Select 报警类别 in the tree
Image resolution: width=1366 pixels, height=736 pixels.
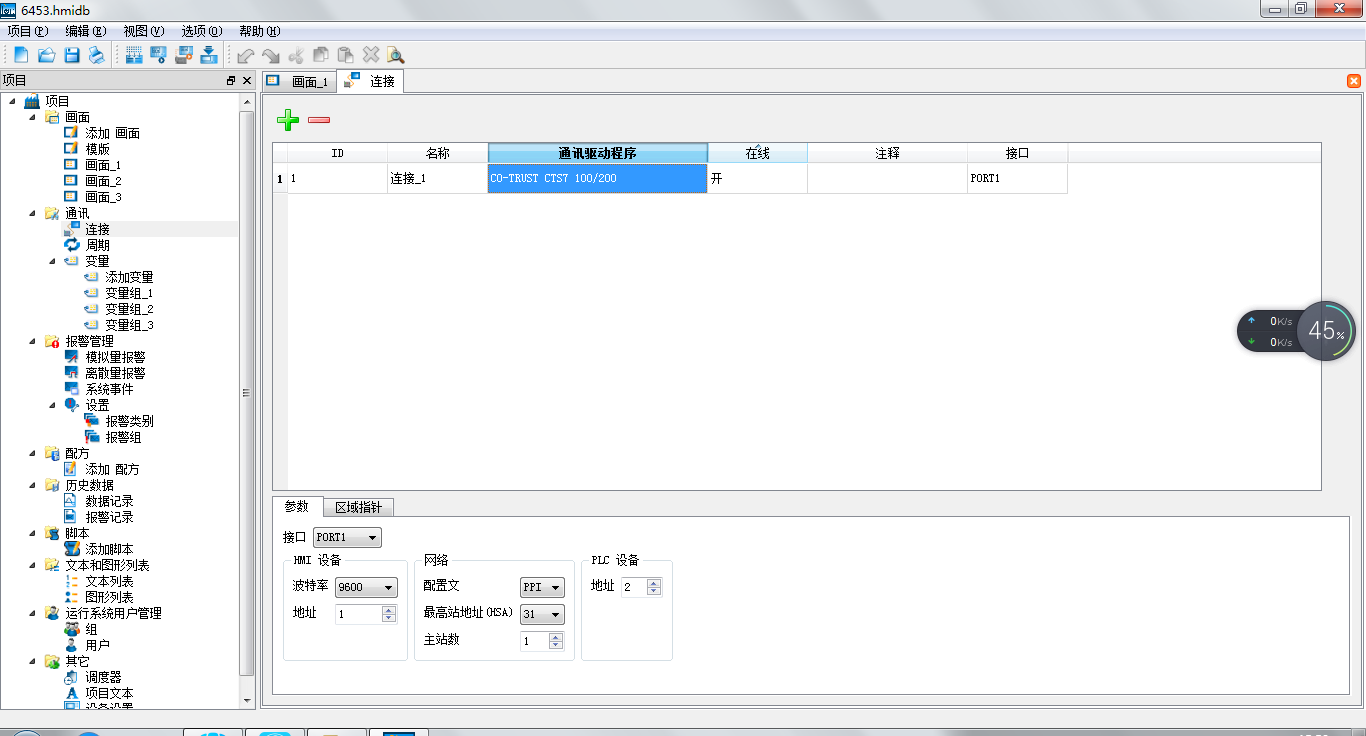(x=129, y=421)
